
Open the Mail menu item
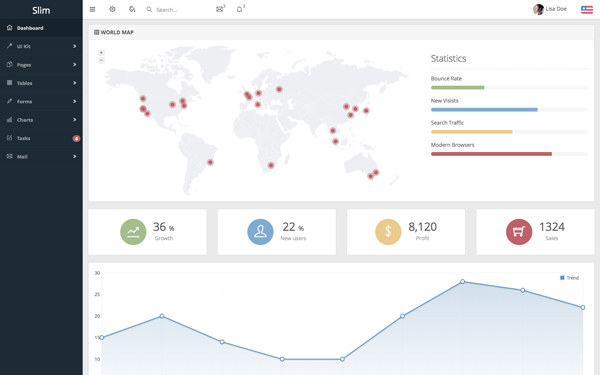(41, 157)
